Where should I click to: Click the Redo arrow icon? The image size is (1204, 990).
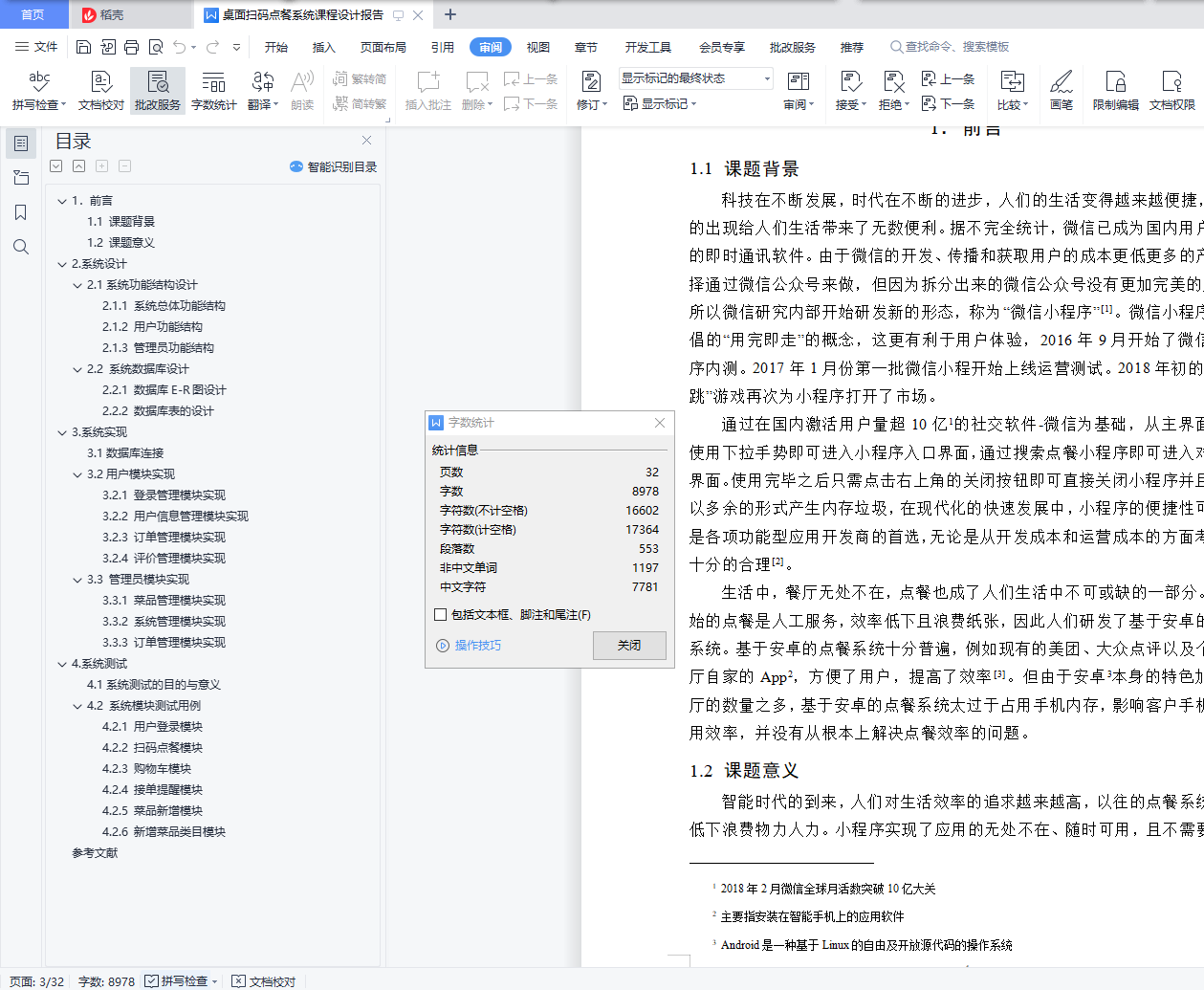212,47
